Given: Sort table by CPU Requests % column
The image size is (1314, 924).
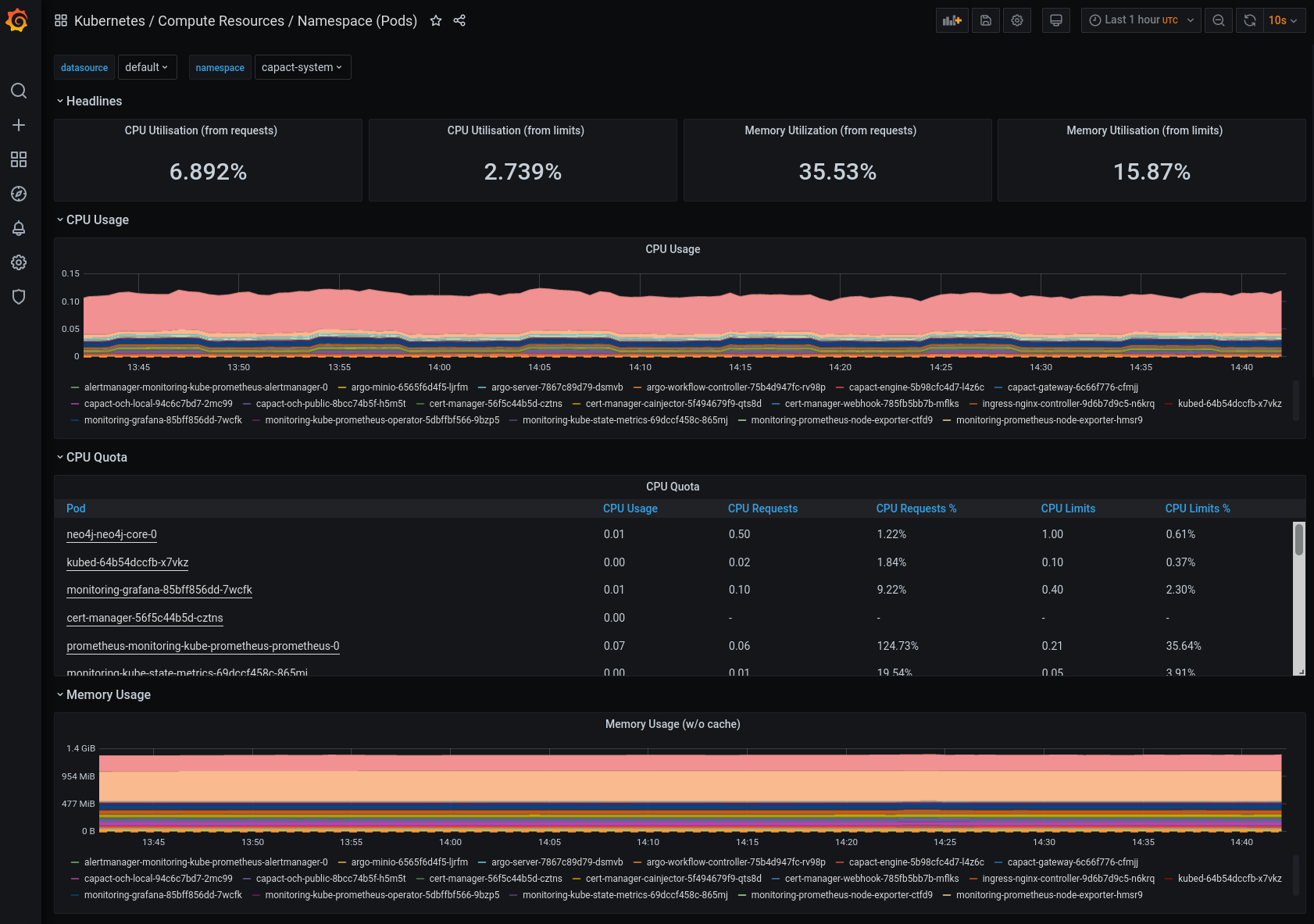Looking at the screenshot, I should [916, 508].
